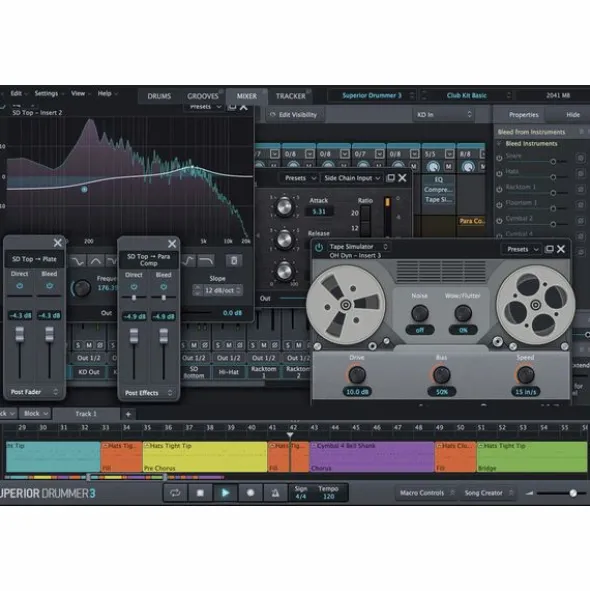This screenshot has width=590, height=591.
Task: Click the EQ Frequency knob
Action: [81, 288]
